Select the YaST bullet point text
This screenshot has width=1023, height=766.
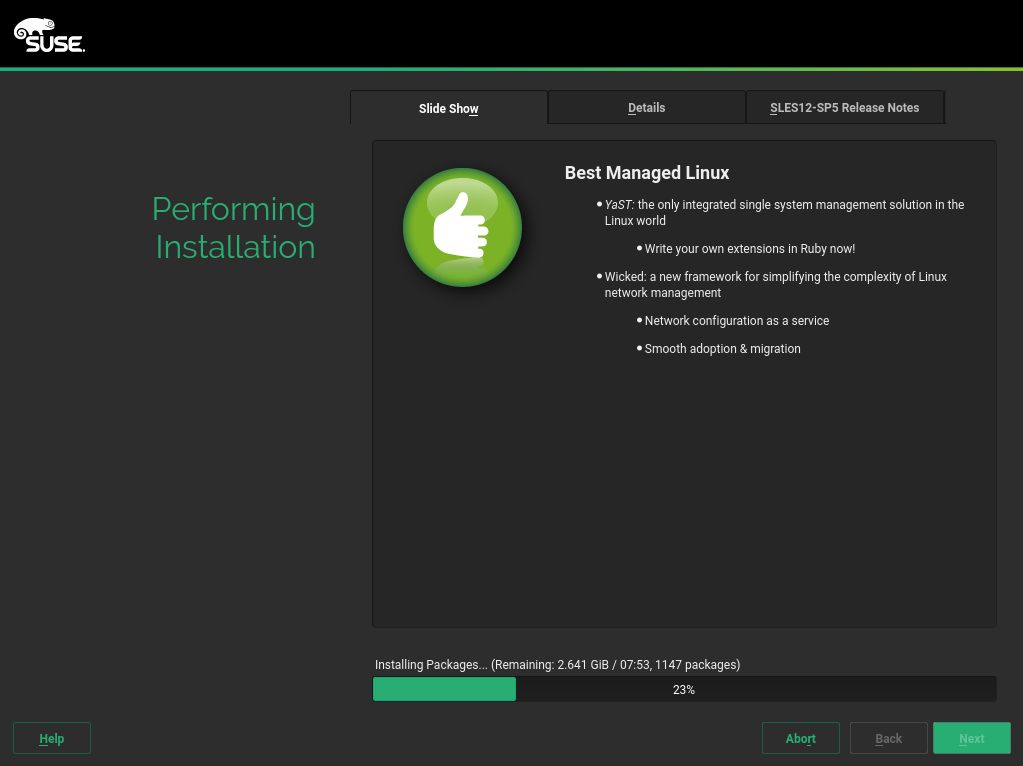[784, 212]
